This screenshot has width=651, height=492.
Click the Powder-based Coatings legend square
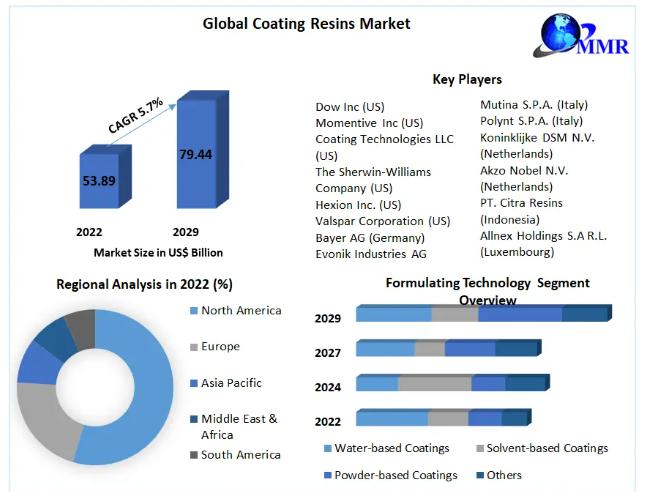(x=327, y=475)
